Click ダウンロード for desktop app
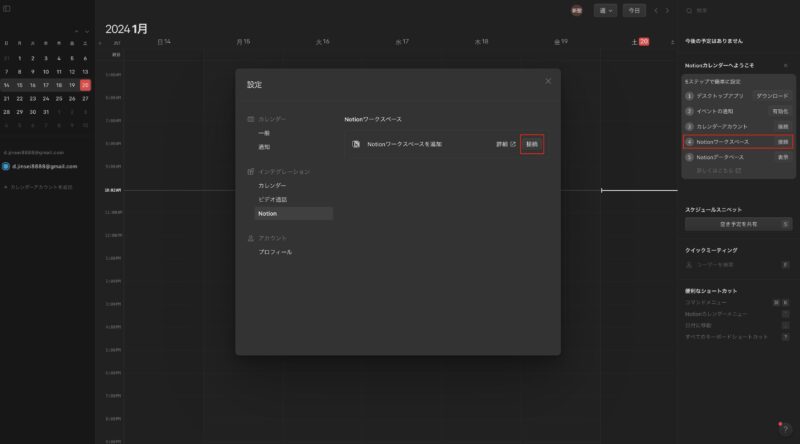The width and height of the screenshot is (800, 444). pos(772,96)
